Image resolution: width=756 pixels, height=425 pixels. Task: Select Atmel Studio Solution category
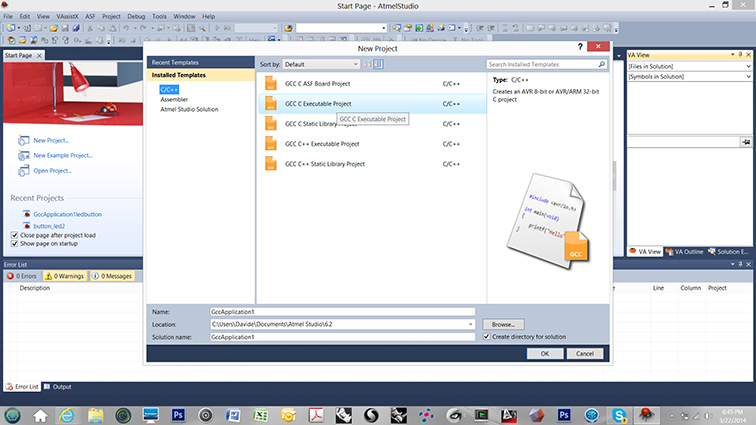click(x=189, y=110)
